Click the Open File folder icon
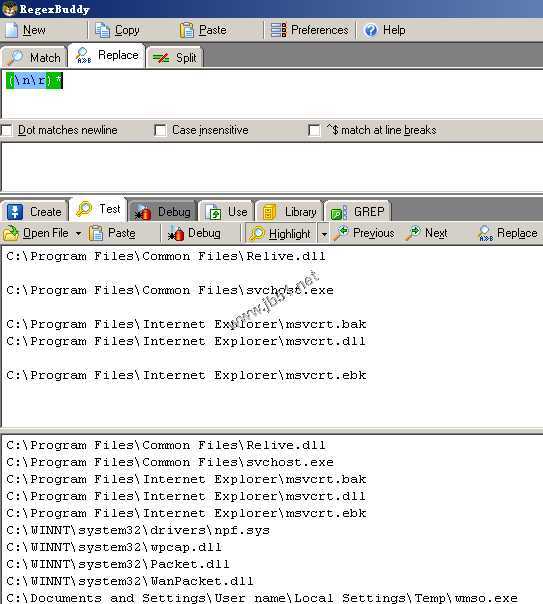The image size is (543, 604). [11, 233]
